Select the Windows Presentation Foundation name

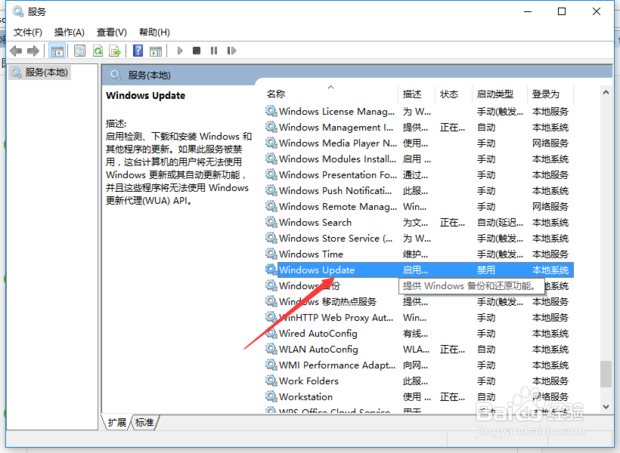click(338, 175)
